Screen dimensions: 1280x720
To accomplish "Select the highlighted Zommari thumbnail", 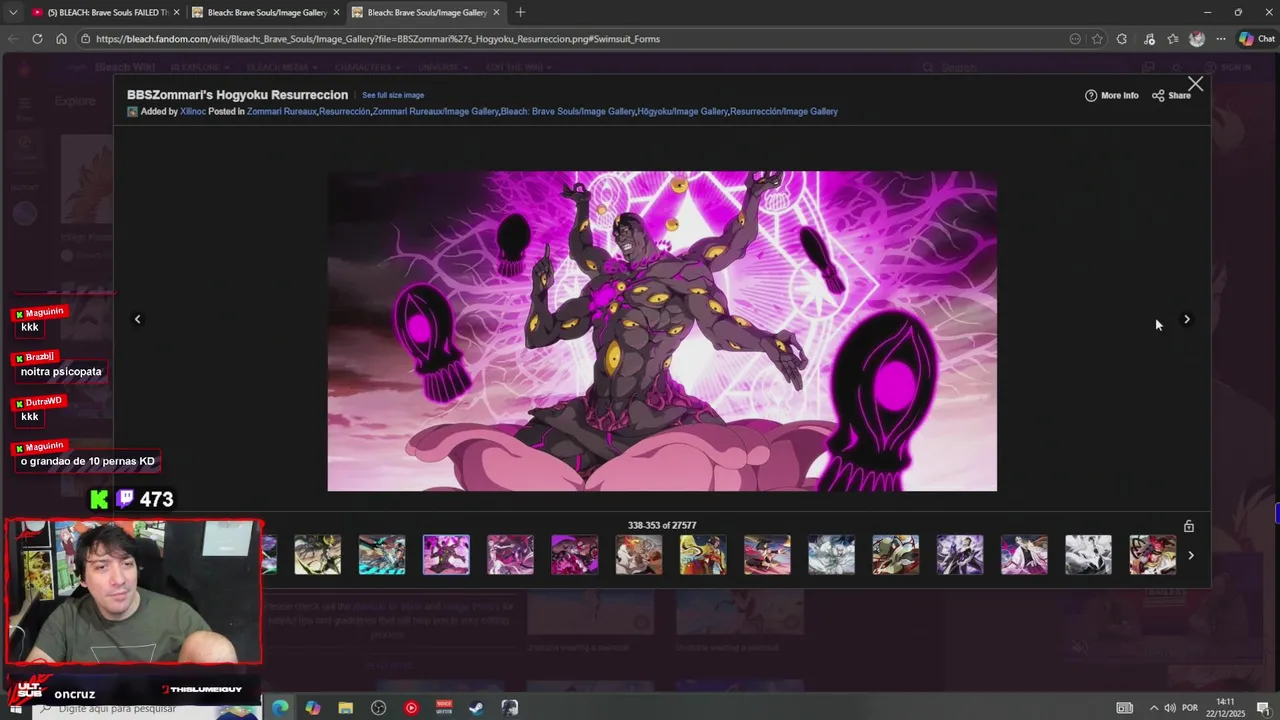I will [x=446, y=555].
